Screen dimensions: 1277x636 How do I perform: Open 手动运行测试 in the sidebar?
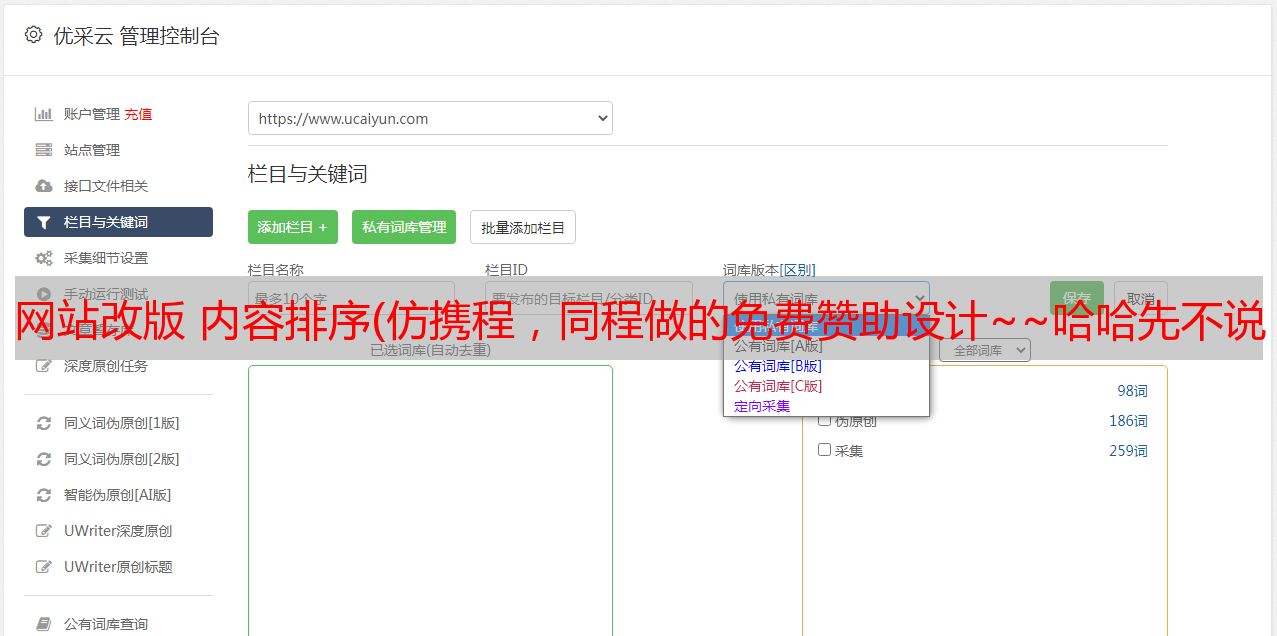pyautogui.click(x=106, y=294)
